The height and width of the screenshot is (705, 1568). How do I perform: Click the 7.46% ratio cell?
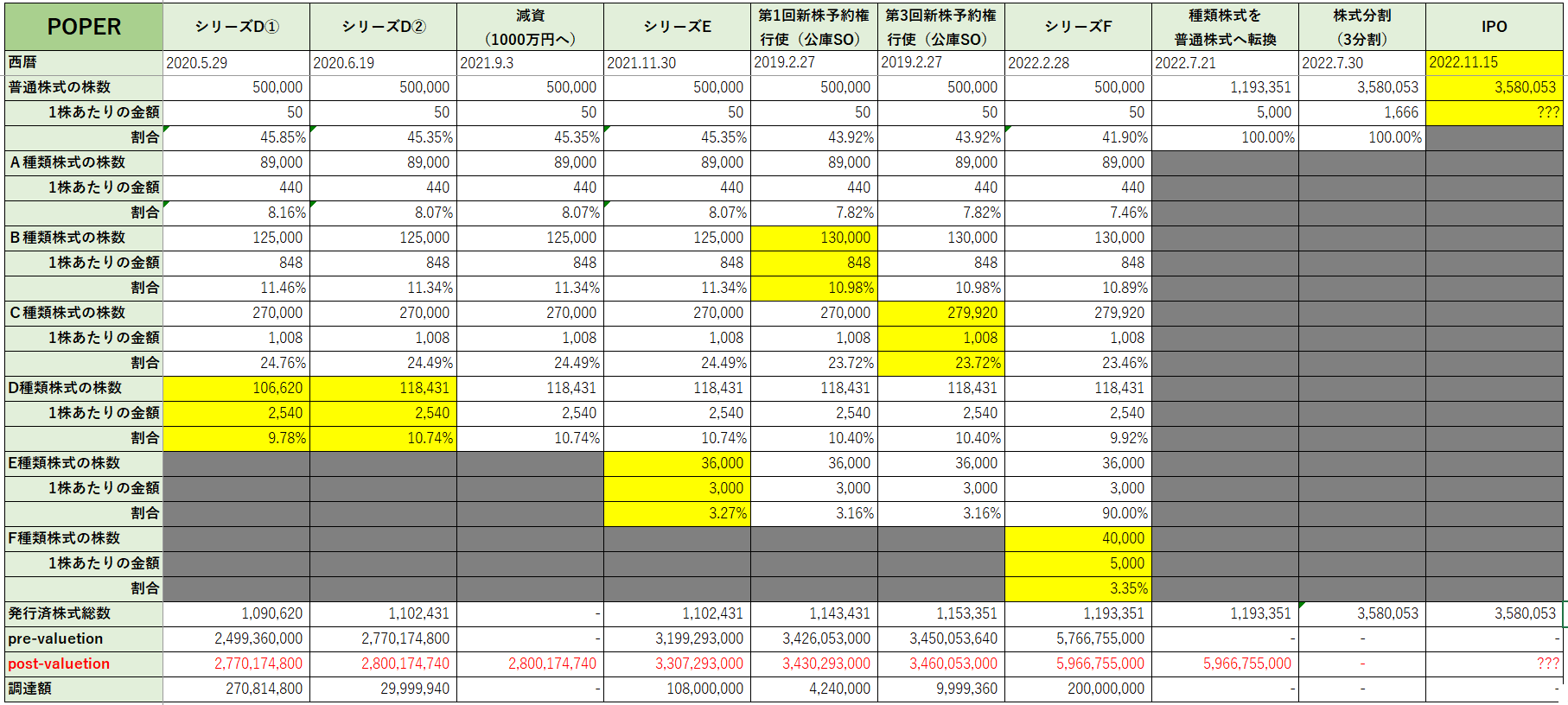click(x=1078, y=213)
